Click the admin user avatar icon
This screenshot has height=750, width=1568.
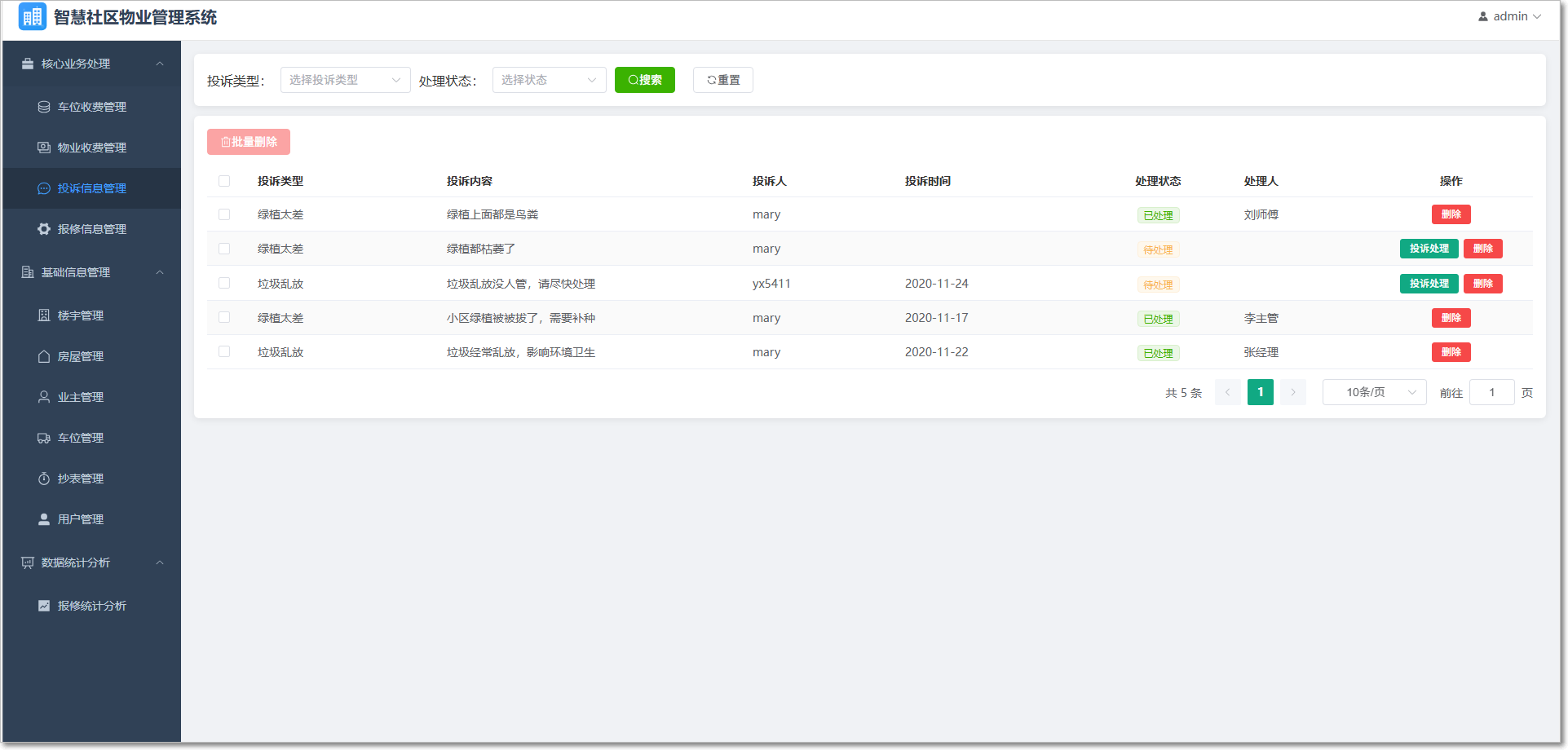1483,16
